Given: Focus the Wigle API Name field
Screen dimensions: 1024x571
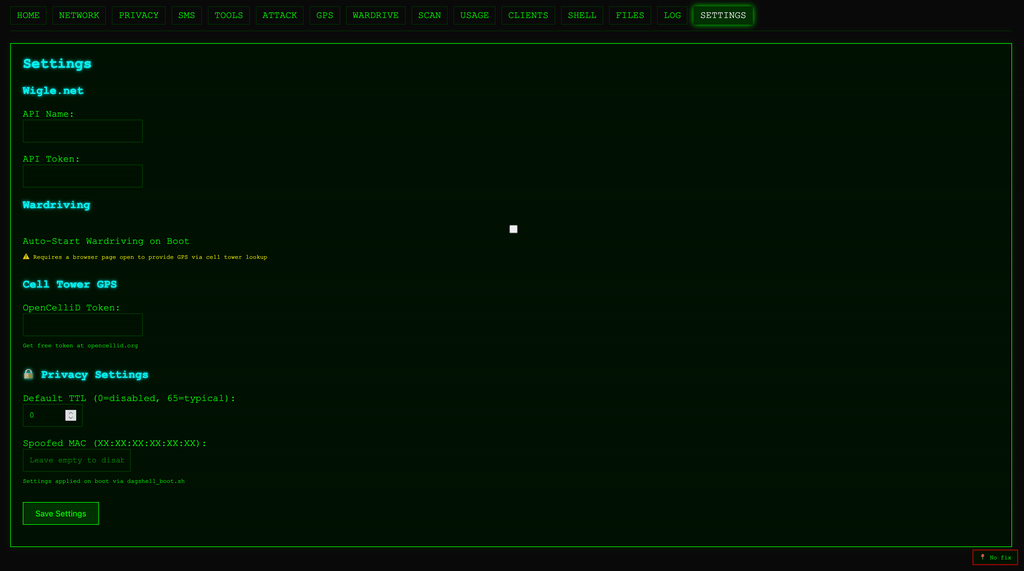Looking at the screenshot, I should pos(83,131).
